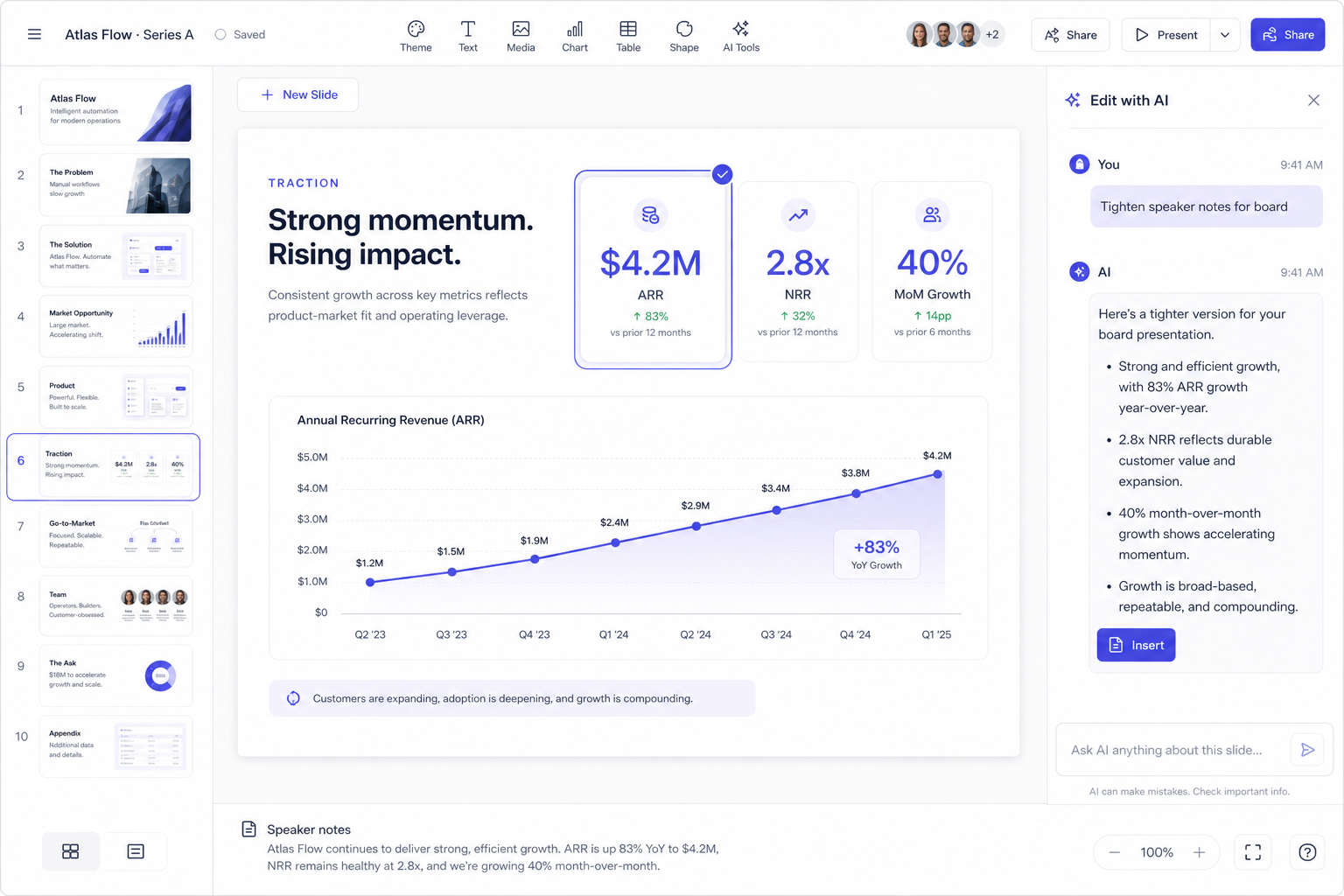Screen dimensions: 1344x896
Task: Select slide 1 Atlas Flow thumbnail
Action: [x=115, y=112]
